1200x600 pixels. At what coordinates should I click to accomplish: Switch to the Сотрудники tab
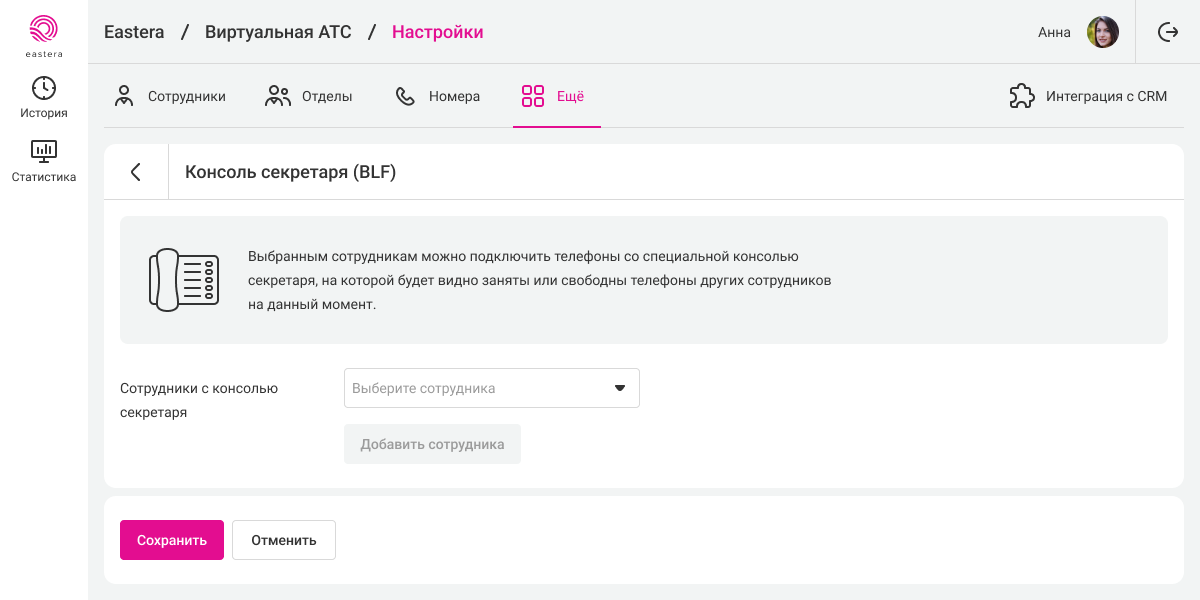click(169, 97)
